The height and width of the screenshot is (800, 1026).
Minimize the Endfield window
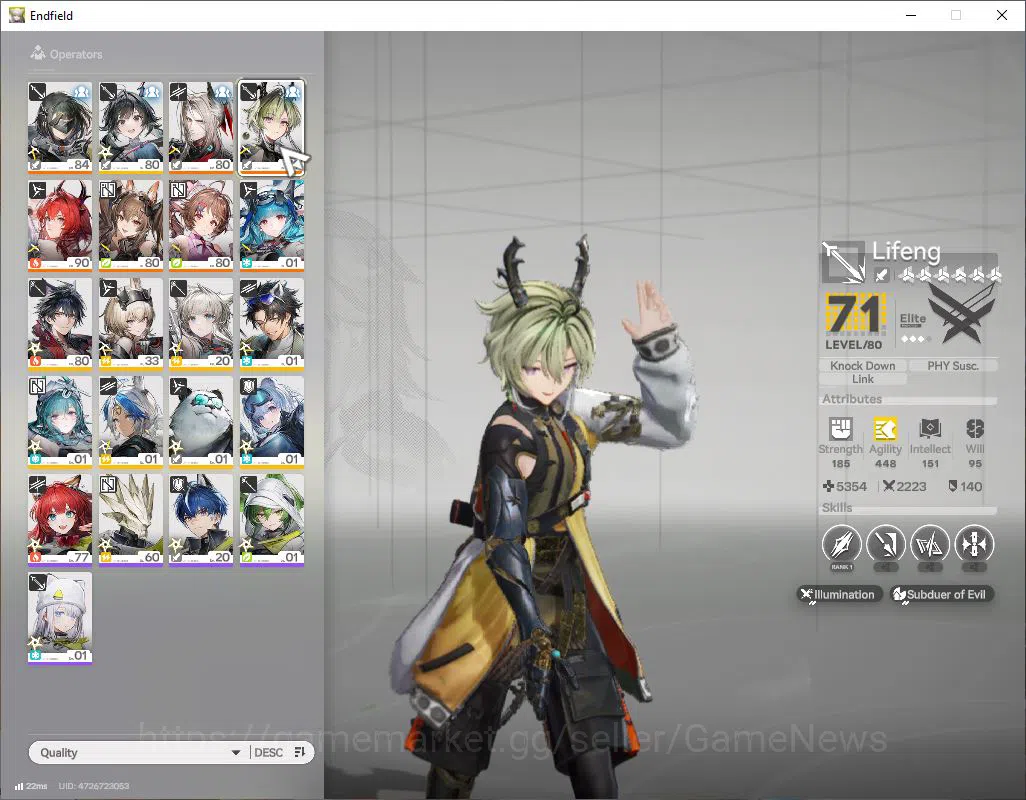[x=911, y=15]
